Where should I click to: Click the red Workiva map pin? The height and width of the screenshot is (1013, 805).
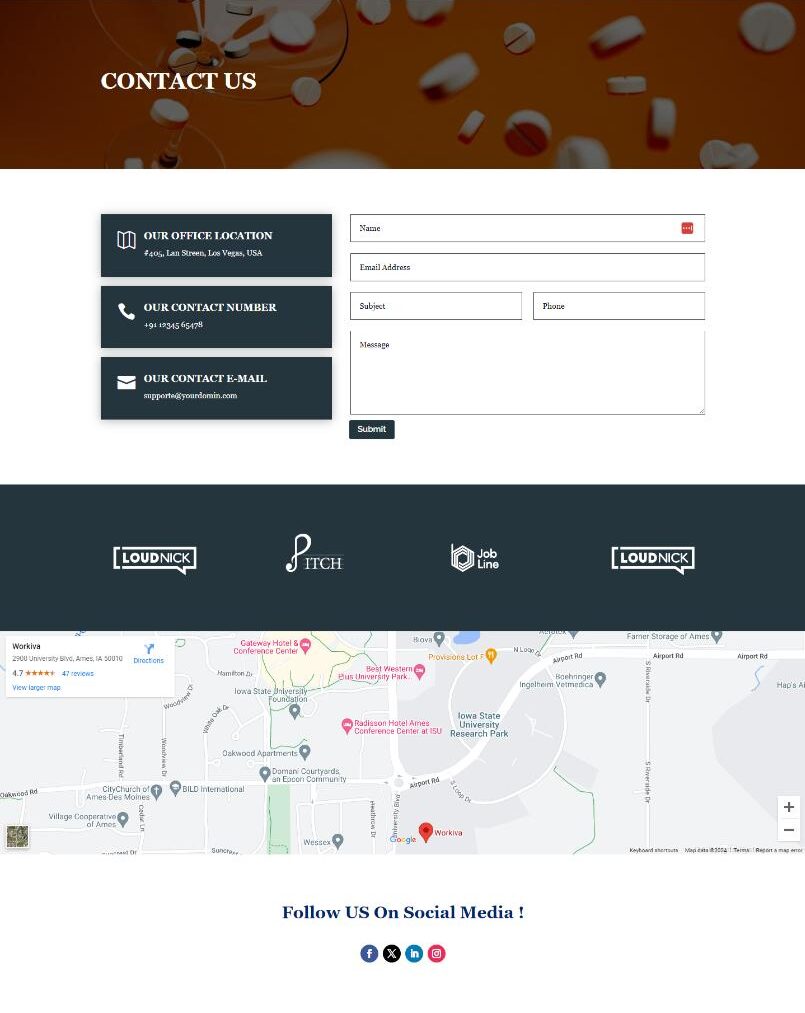click(425, 831)
